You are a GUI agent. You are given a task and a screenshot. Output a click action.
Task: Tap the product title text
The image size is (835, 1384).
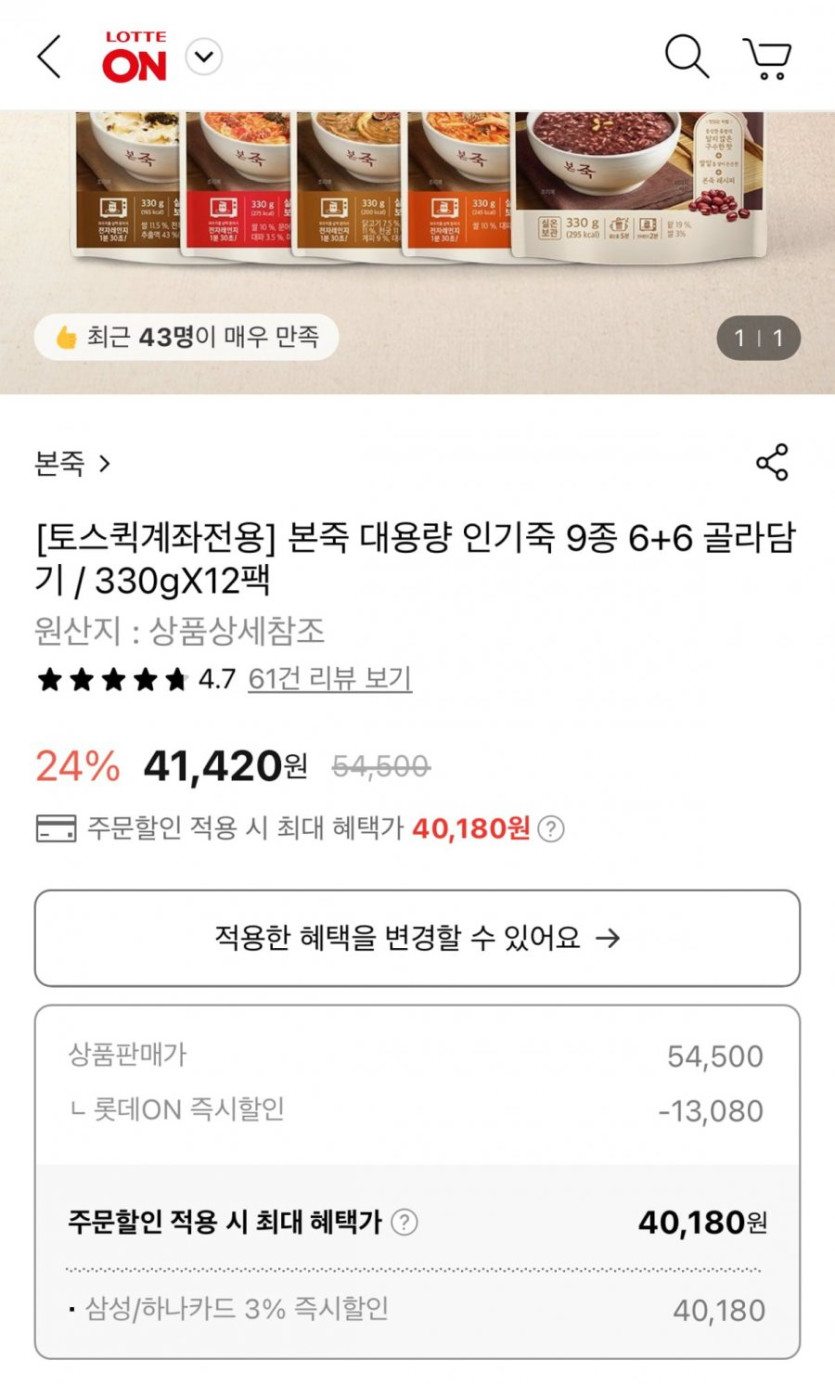tap(415, 559)
